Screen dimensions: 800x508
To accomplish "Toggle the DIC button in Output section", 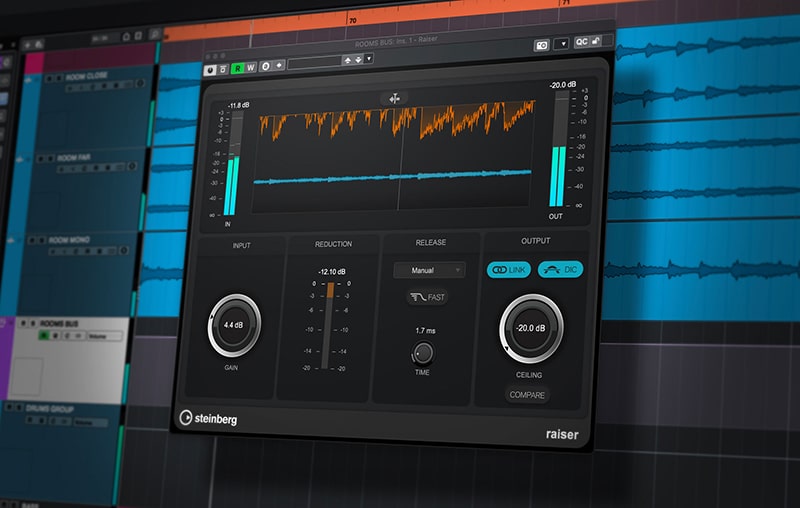I will (560, 269).
